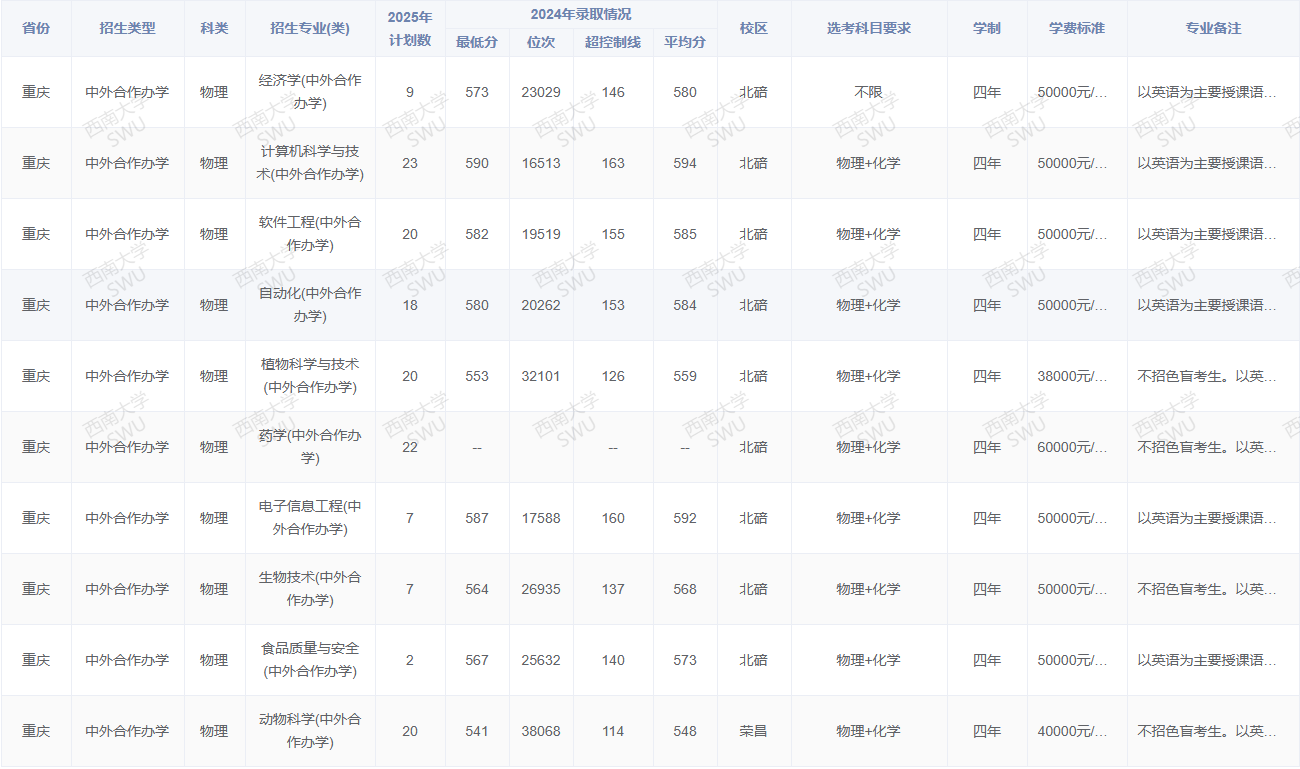Click the 科类 column header
This screenshot has height=769, width=1300.
pyautogui.click(x=214, y=28)
